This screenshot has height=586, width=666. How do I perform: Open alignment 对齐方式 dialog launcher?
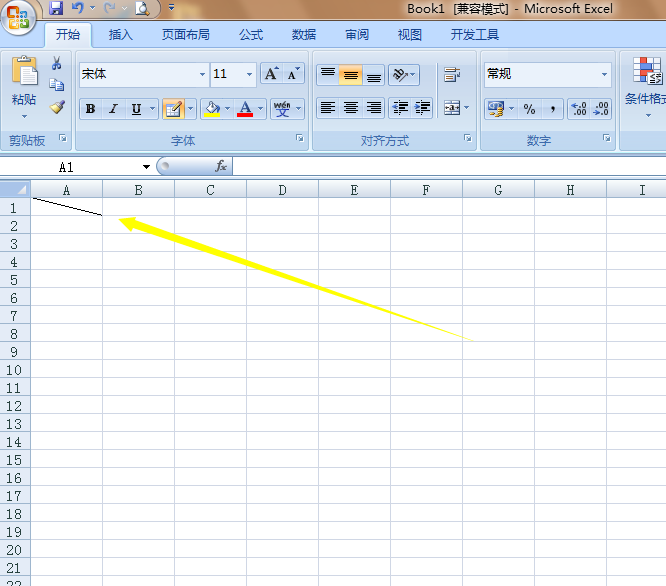tap(468, 138)
